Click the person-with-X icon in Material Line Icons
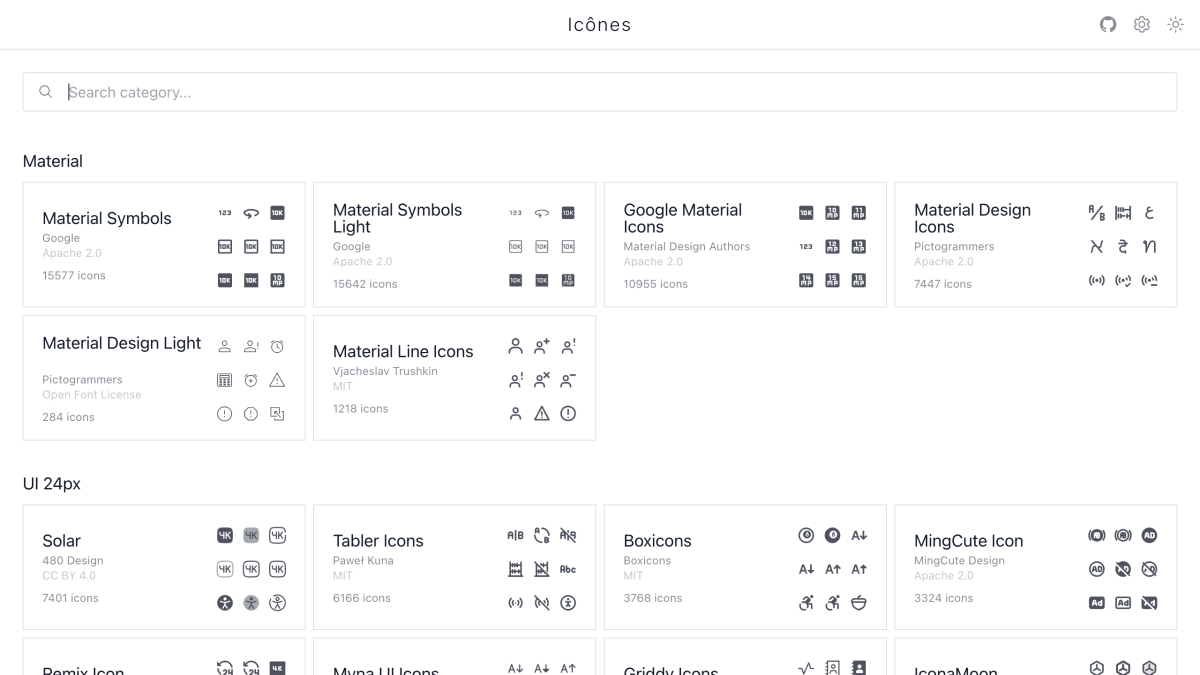The image size is (1200, 675). click(x=542, y=380)
